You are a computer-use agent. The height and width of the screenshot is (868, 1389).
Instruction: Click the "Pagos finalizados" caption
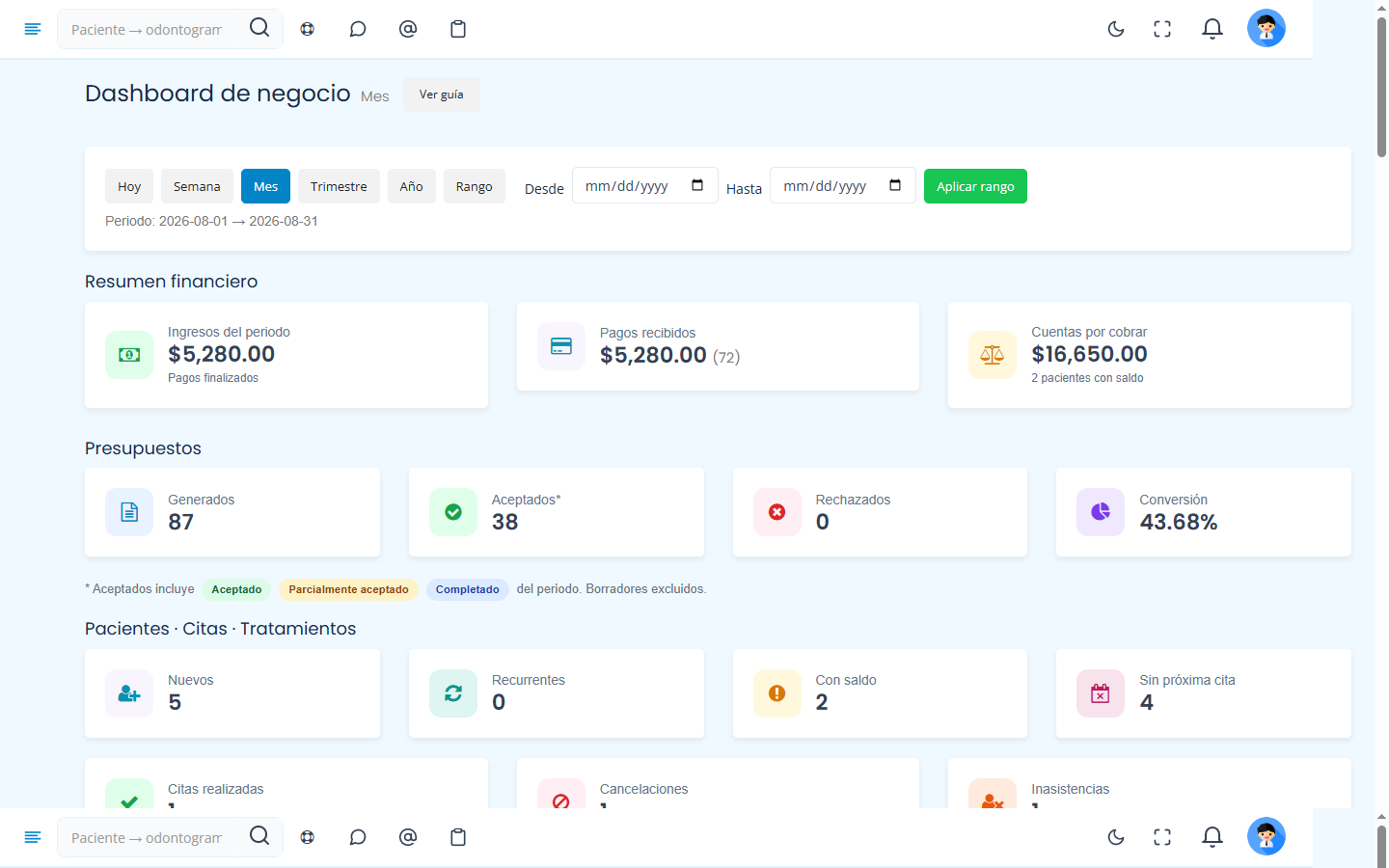click(213, 378)
